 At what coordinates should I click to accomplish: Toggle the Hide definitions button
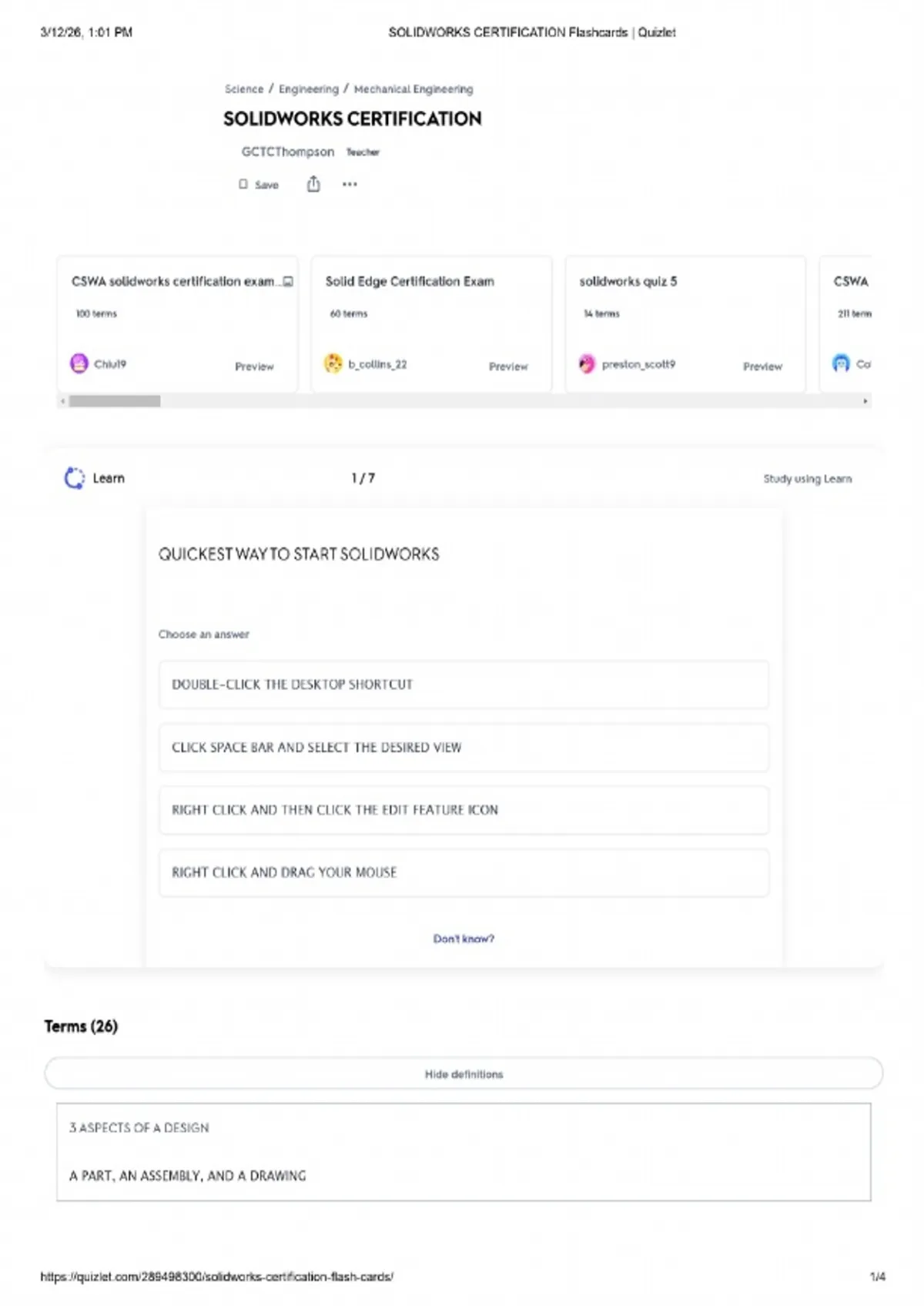[464, 1074]
